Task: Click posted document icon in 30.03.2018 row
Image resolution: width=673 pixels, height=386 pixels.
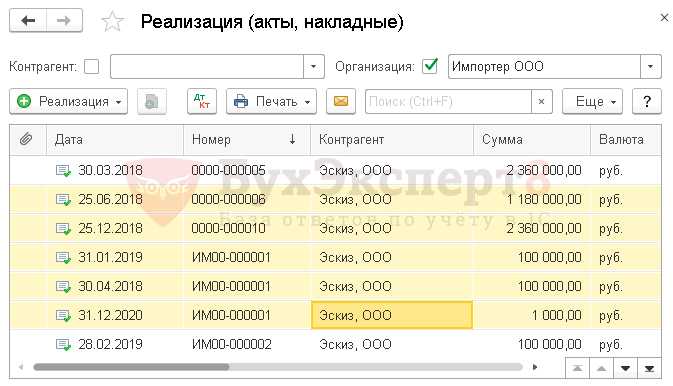Action: (64, 171)
